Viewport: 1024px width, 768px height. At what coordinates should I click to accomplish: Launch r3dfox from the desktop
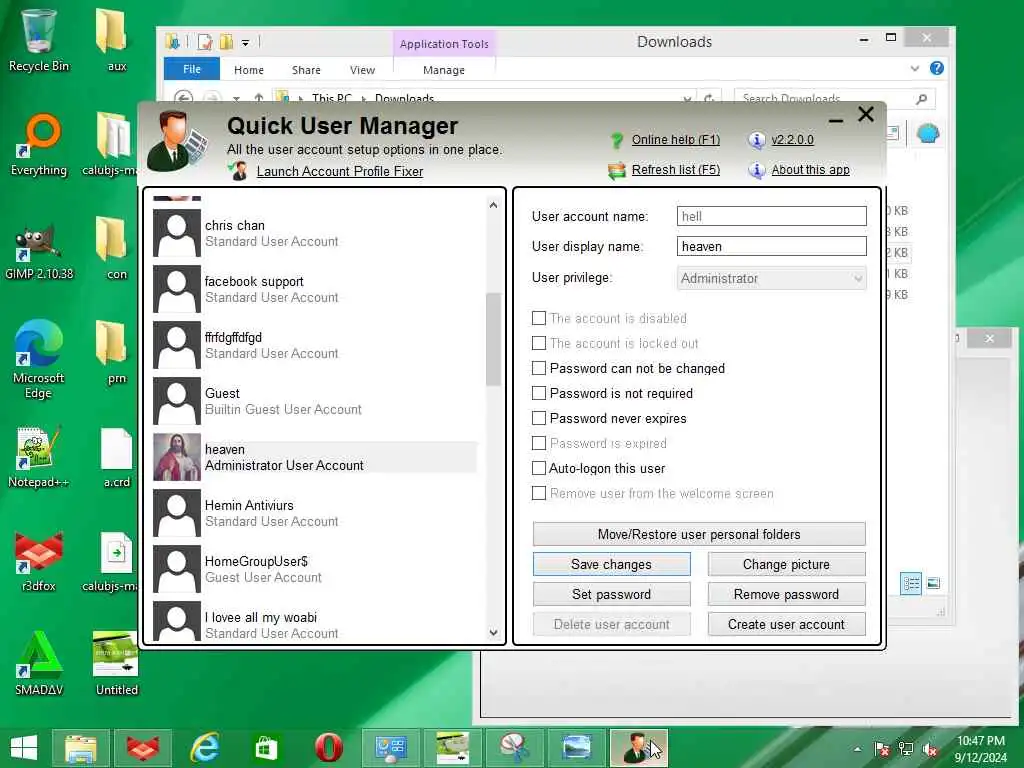39,562
